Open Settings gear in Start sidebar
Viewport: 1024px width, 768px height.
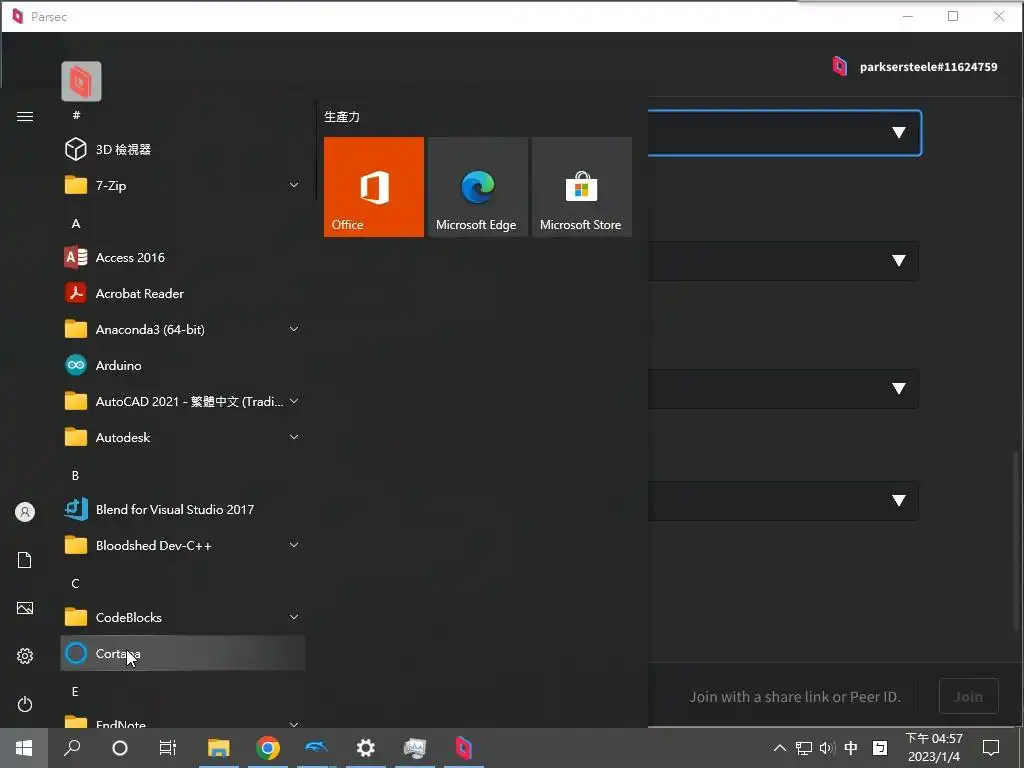click(25, 656)
